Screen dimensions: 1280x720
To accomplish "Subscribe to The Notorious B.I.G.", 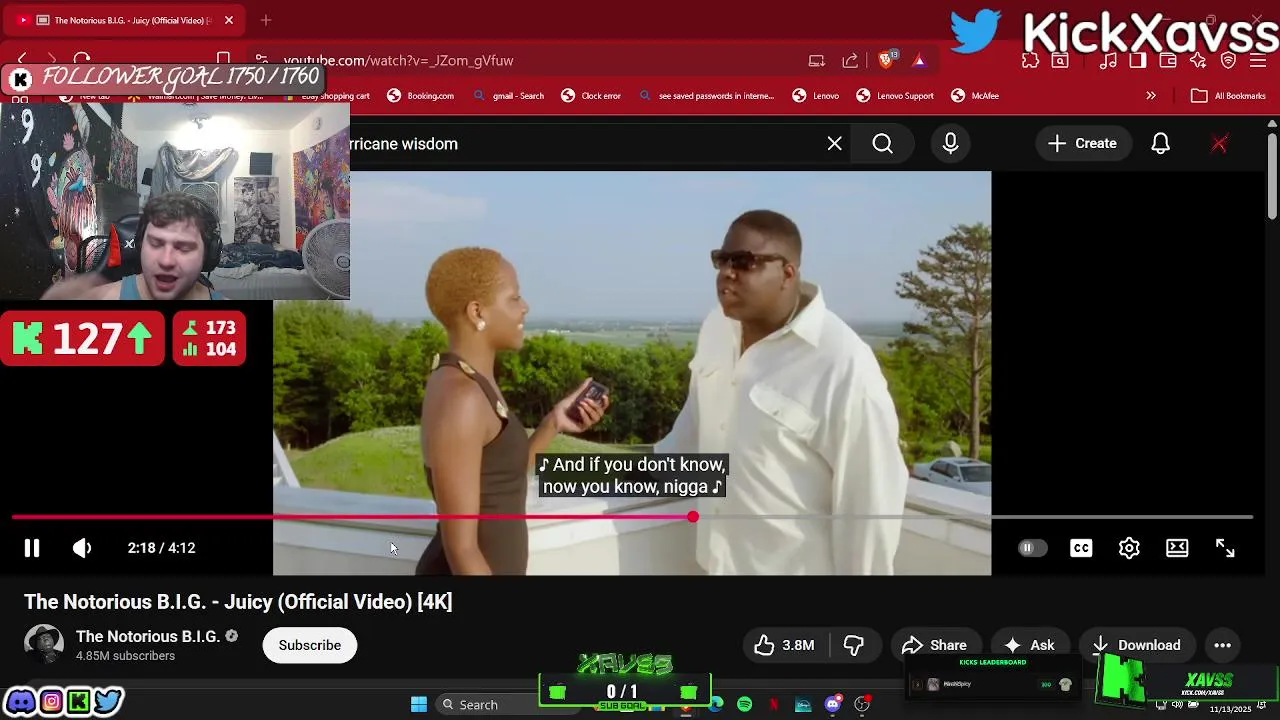I will click(309, 645).
